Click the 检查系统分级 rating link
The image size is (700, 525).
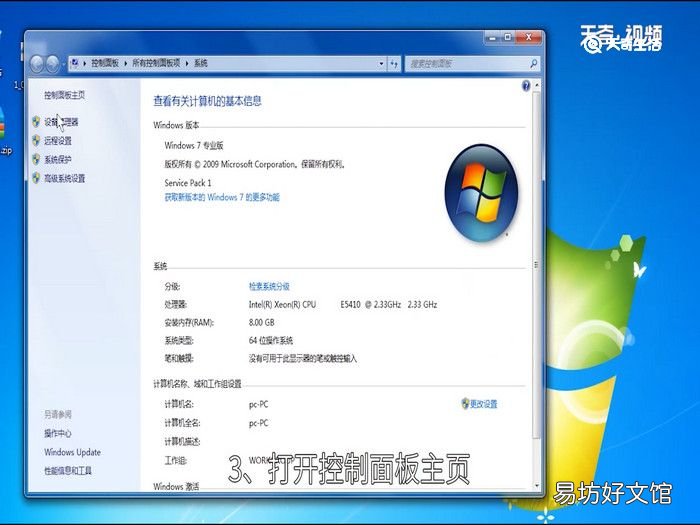pos(269,286)
